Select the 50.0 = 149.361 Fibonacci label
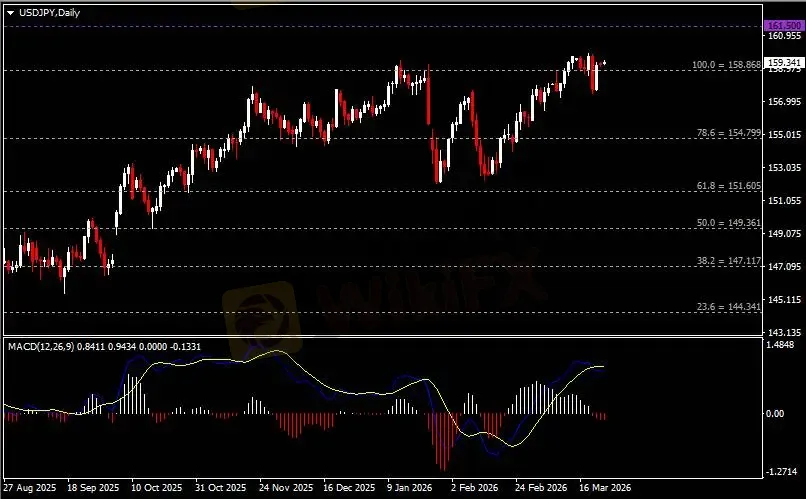 point(728,223)
